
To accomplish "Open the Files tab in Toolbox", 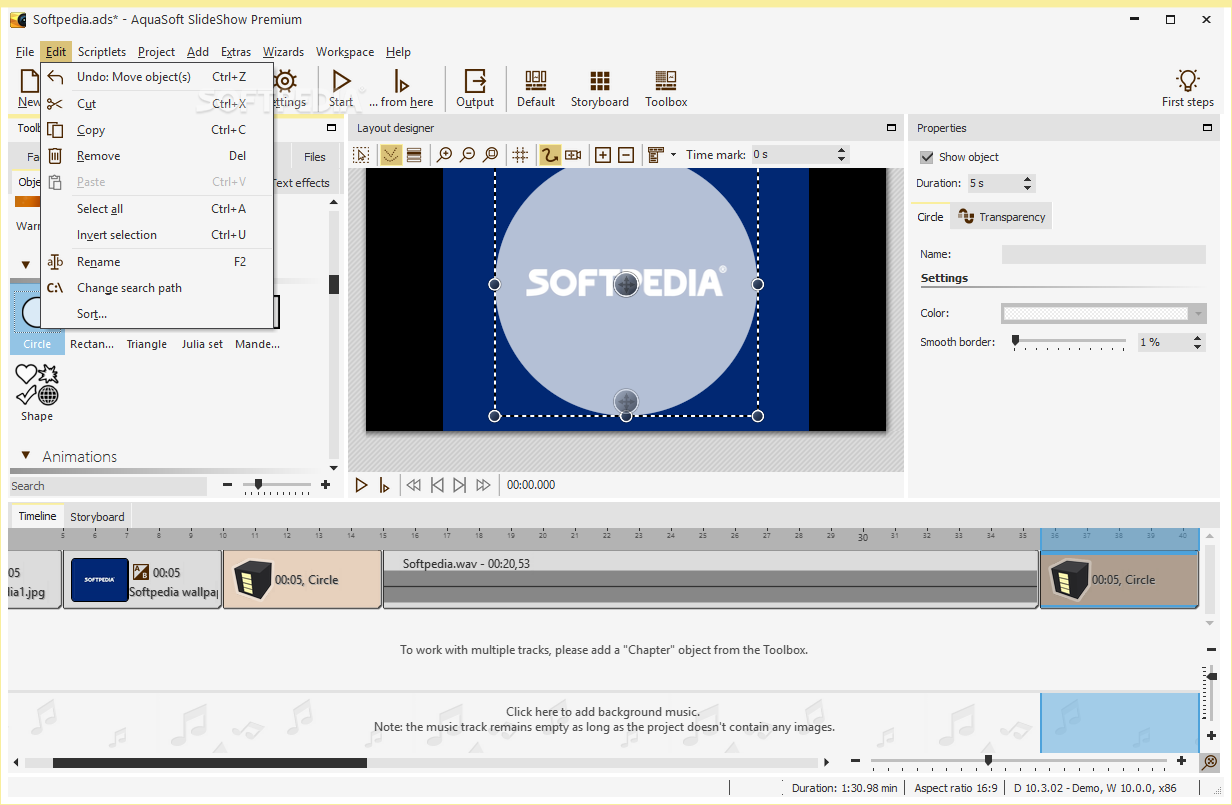I will coord(315,157).
